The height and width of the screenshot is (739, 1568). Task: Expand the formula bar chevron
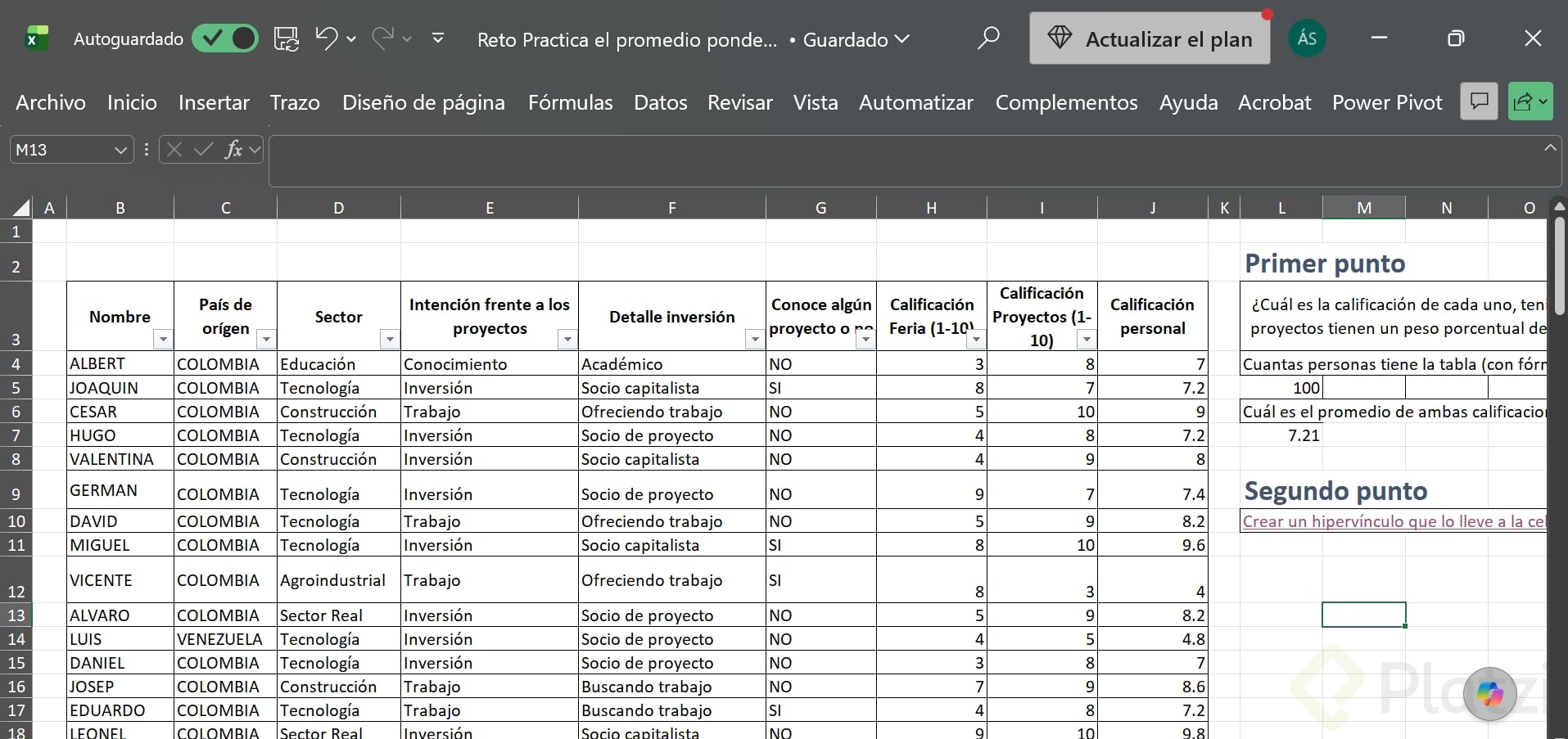[1550, 148]
